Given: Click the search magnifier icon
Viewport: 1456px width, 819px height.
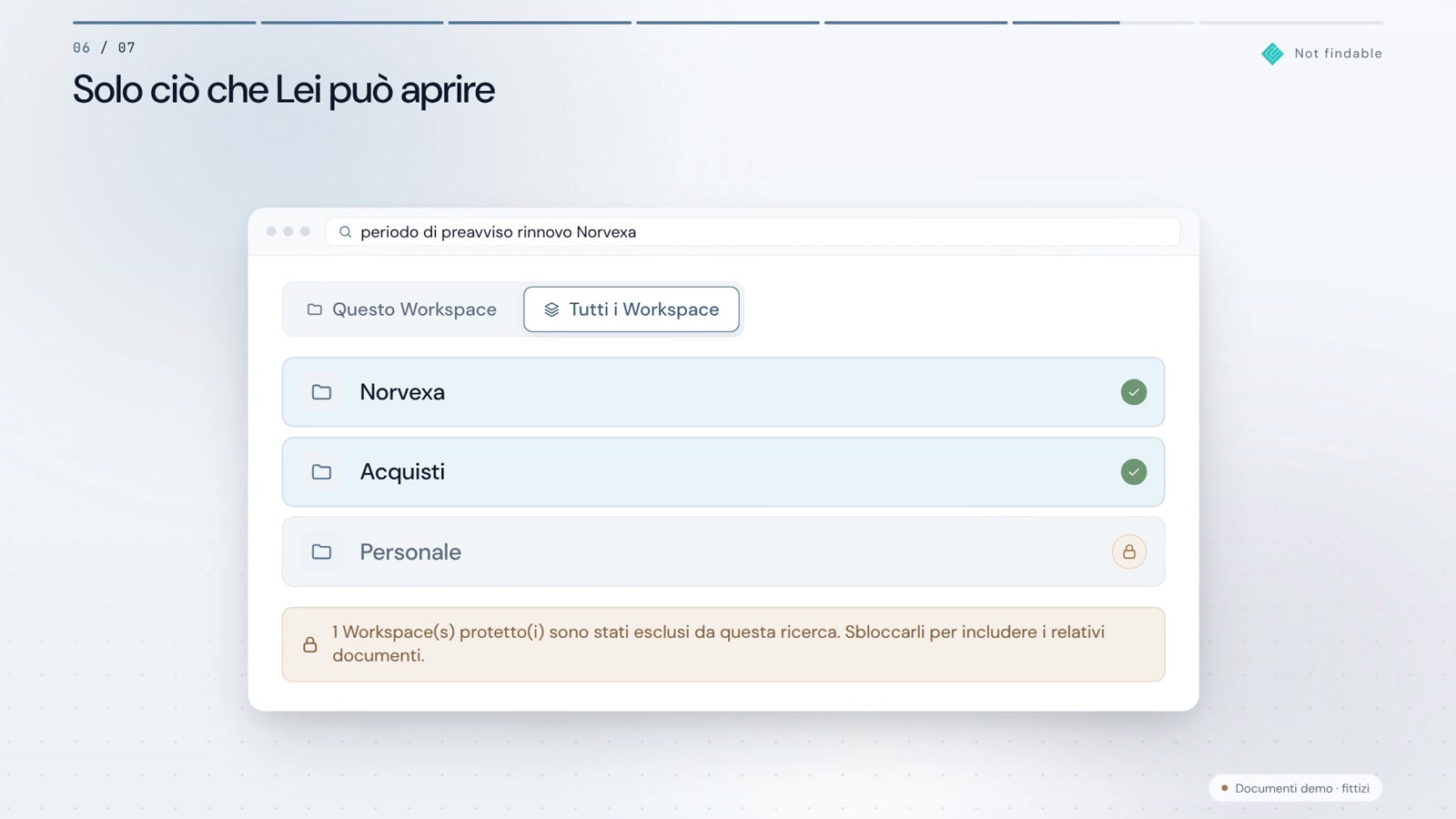Looking at the screenshot, I should point(345,232).
